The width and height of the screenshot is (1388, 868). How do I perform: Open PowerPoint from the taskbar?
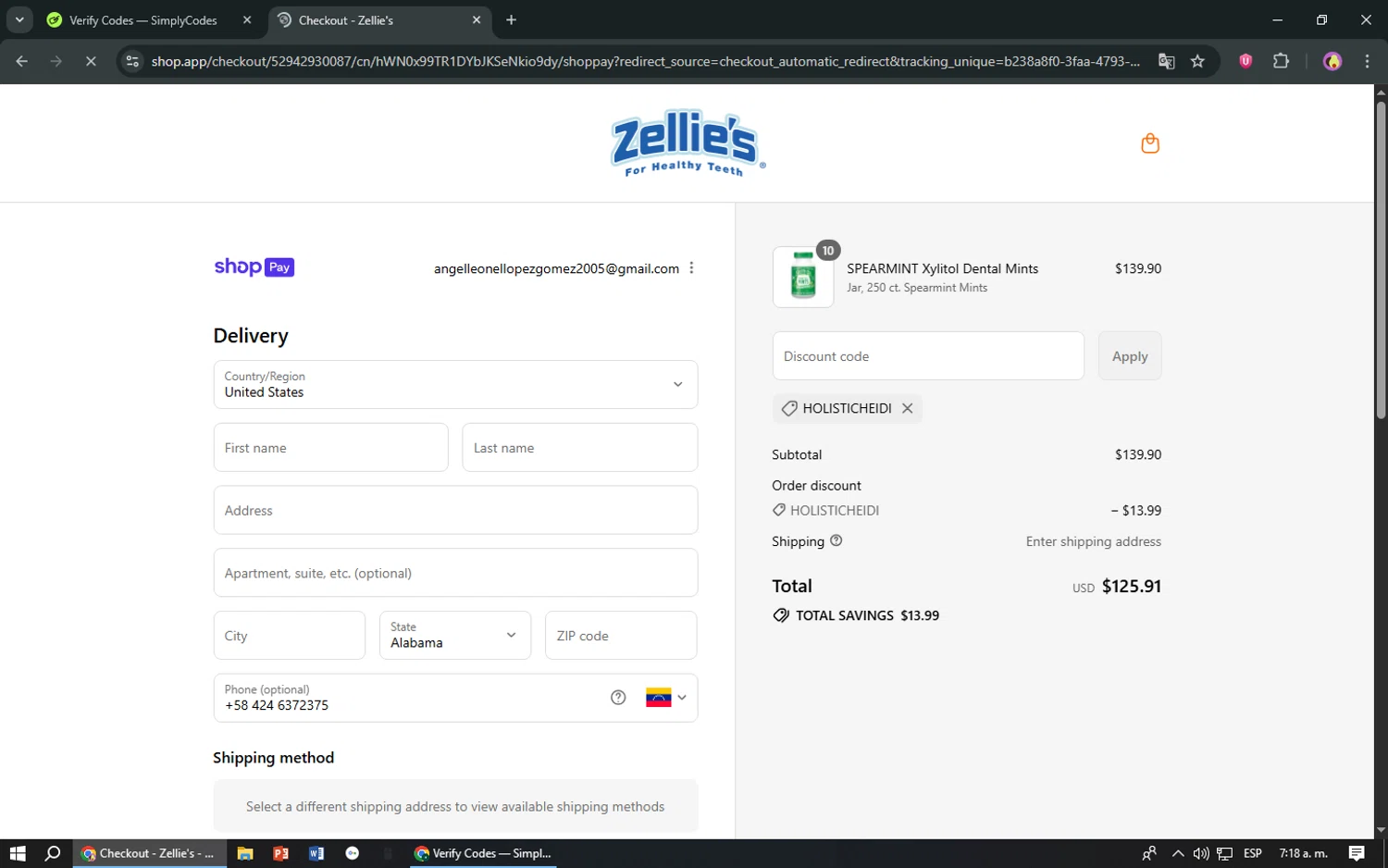pos(280,853)
